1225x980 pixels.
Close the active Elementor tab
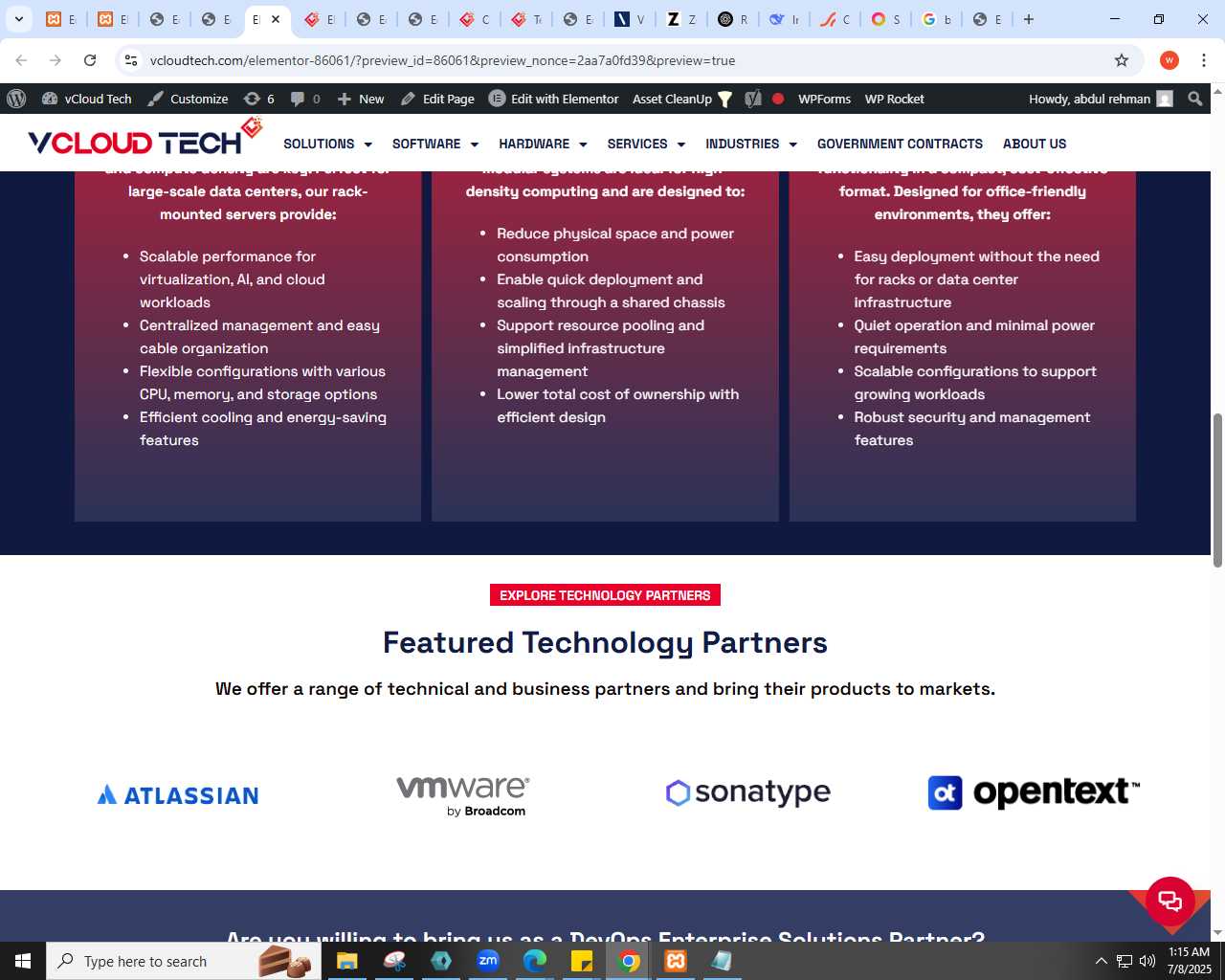[x=276, y=19]
